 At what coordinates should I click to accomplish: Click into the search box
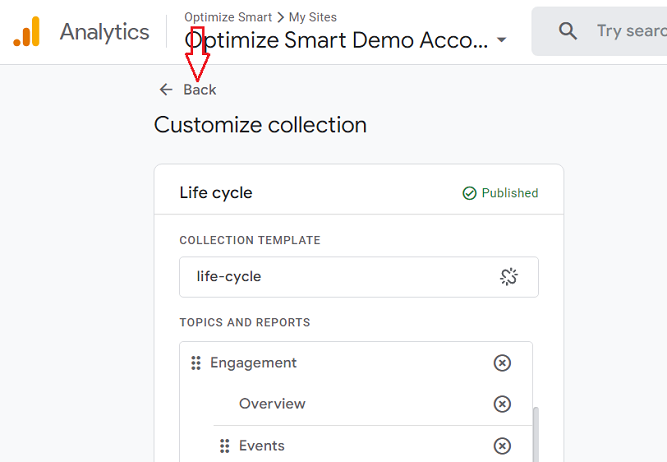tap(630, 31)
